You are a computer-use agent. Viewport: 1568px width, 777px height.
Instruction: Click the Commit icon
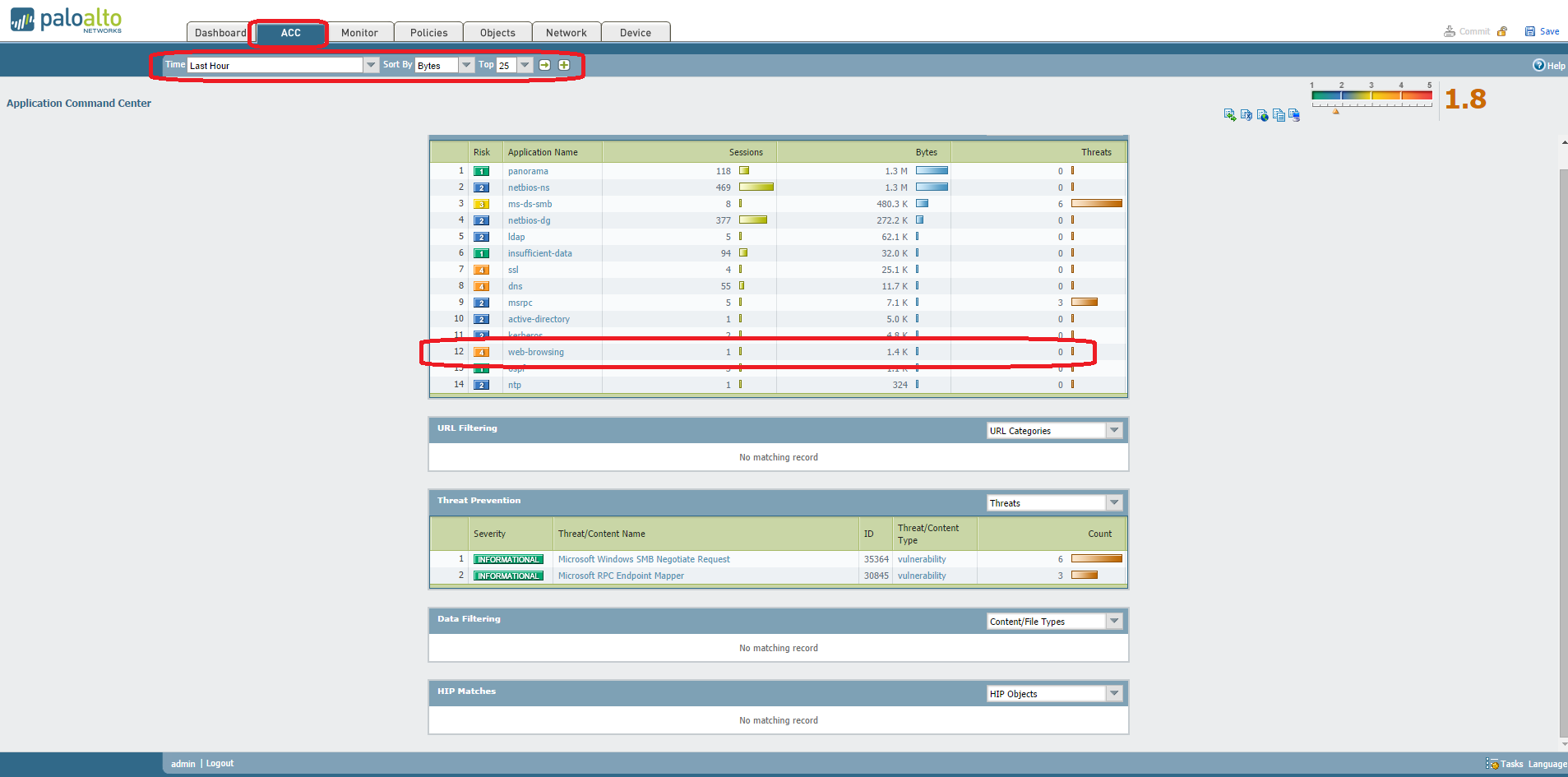click(x=1450, y=31)
